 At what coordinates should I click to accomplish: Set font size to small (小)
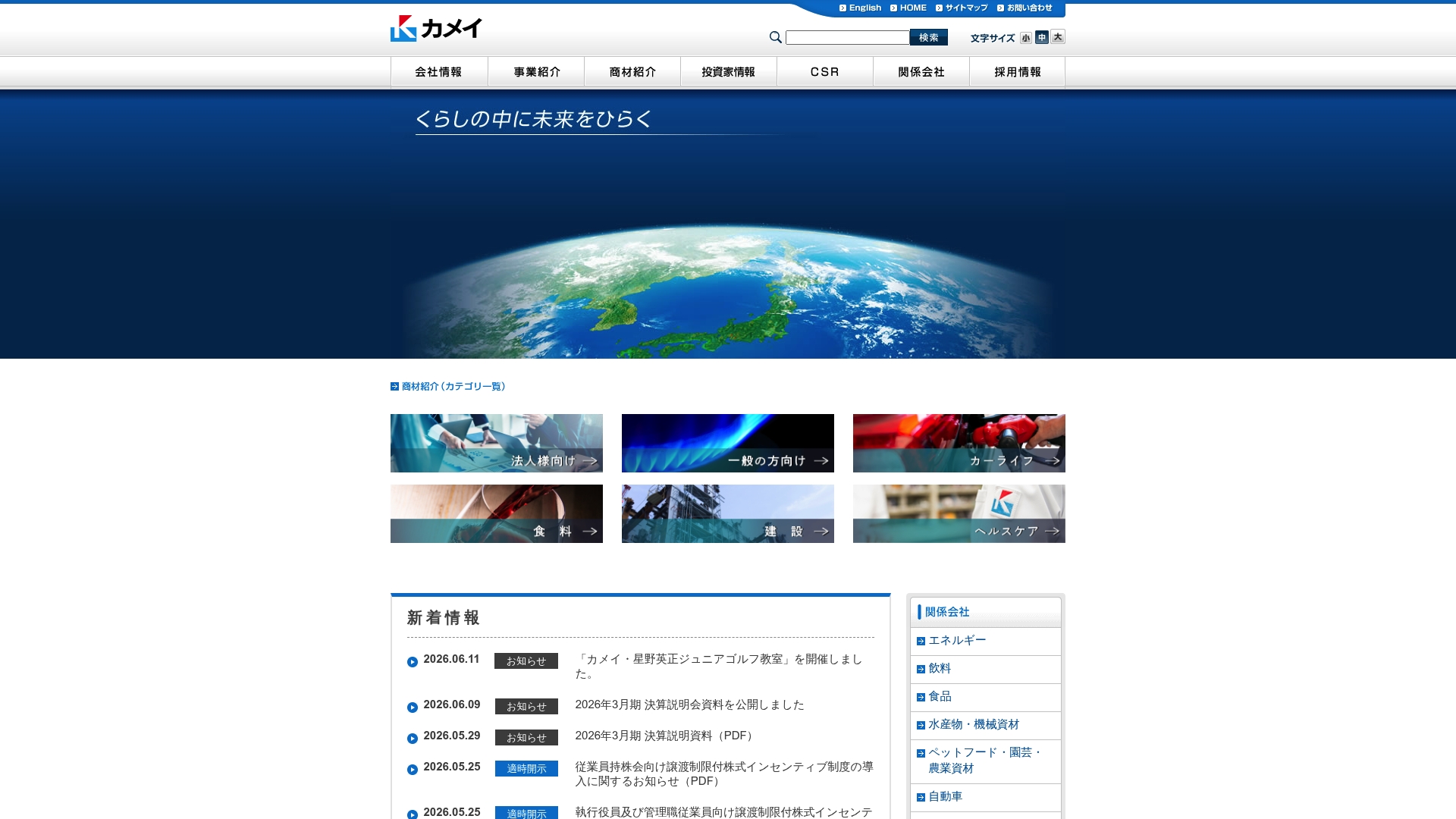pyautogui.click(x=1025, y=38)
